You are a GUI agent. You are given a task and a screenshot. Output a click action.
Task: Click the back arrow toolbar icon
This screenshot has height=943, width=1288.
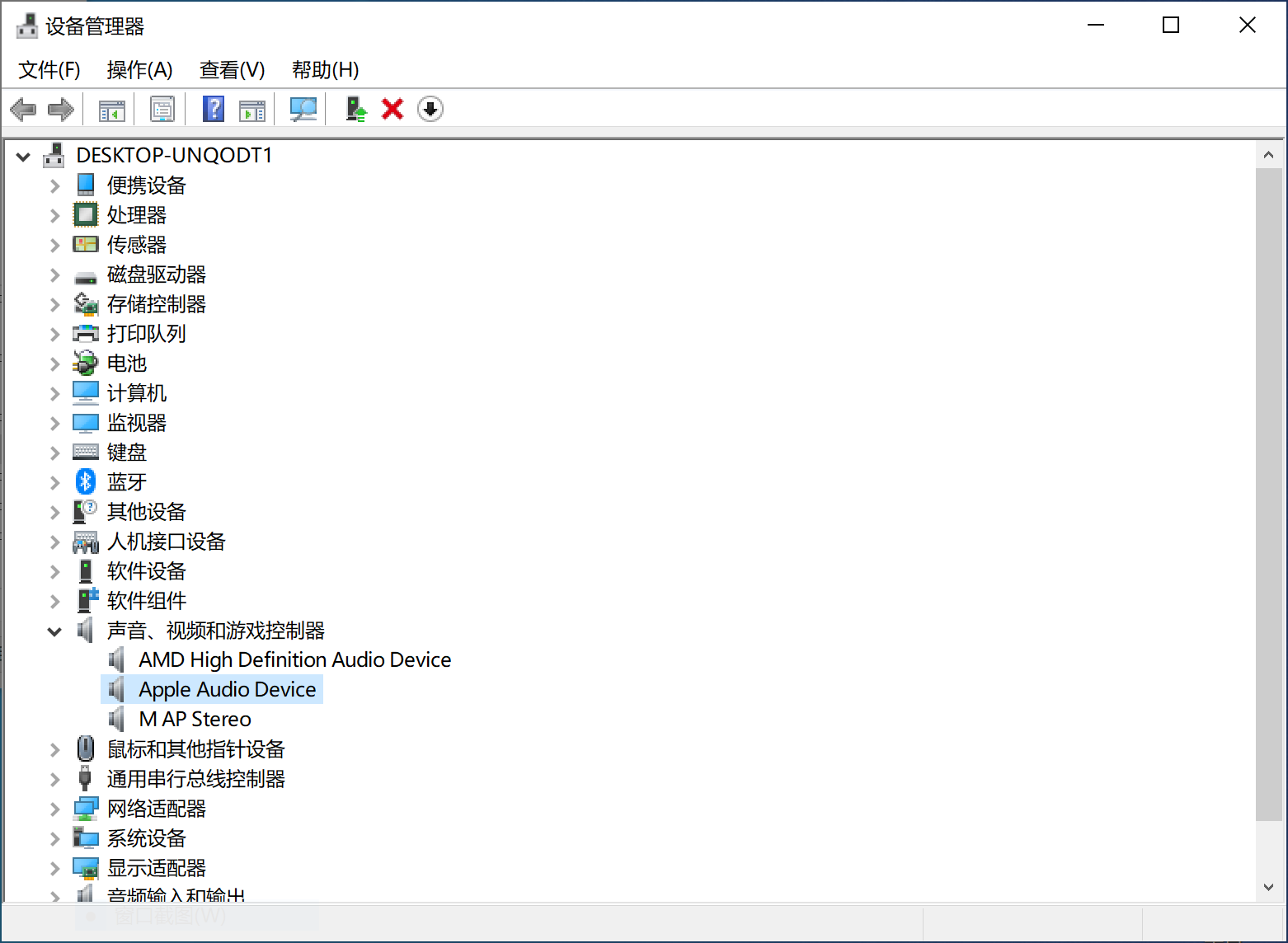tap(23, 109)
